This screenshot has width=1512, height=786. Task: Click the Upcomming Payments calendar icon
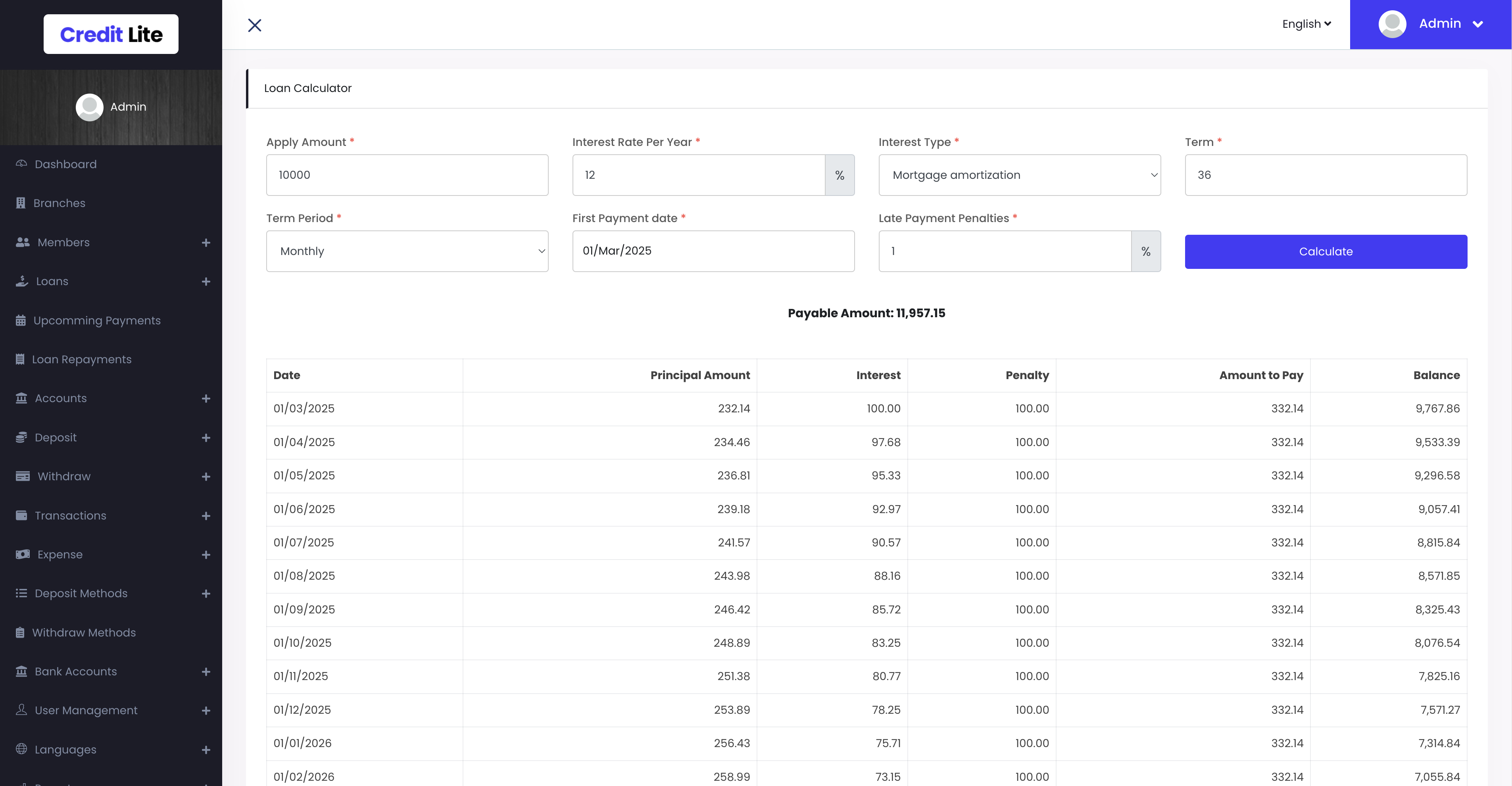(21, 320)
